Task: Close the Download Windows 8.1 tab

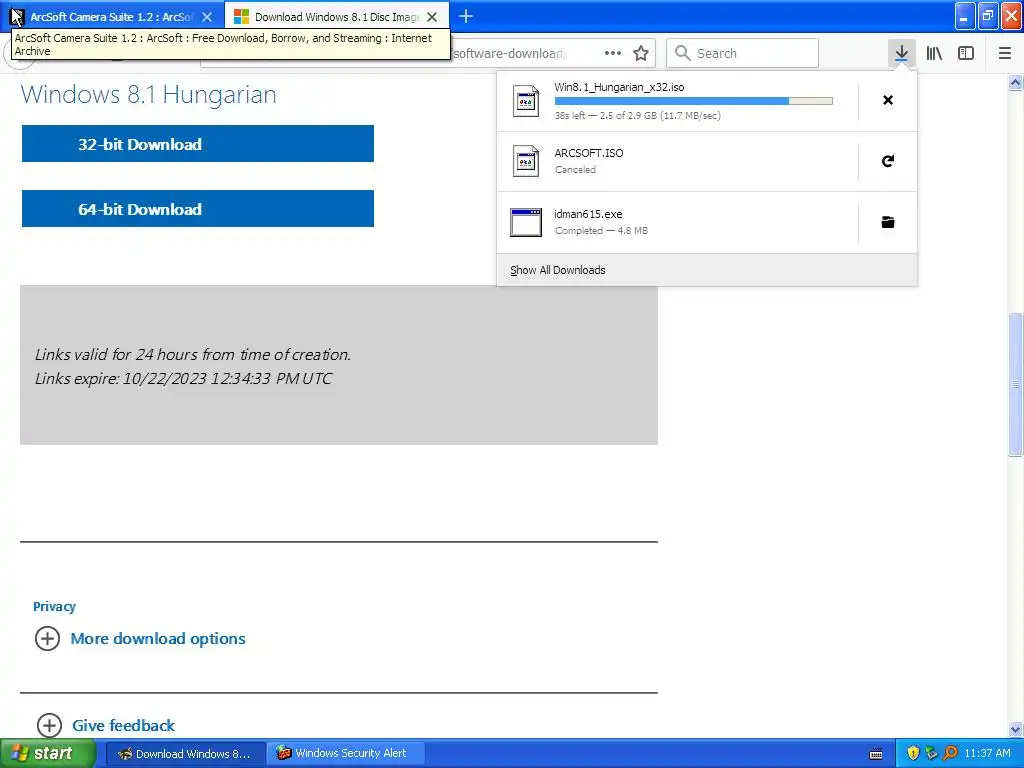Action: 432,17
